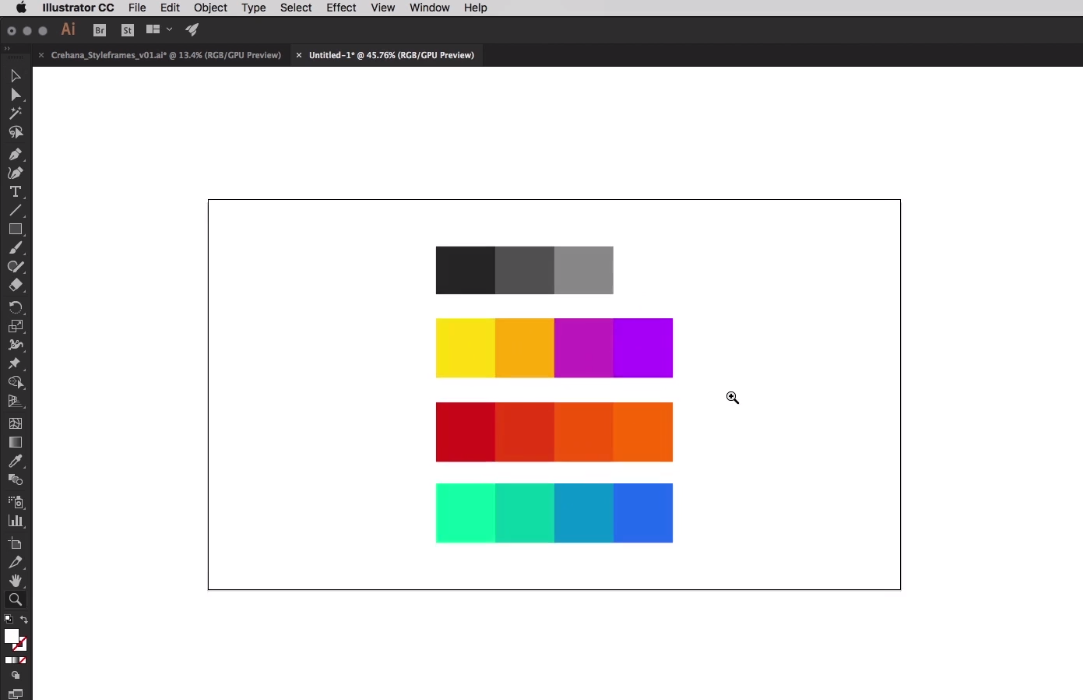1083x700 pixels.
Task: Select the Zoom tool
Action: click(x=15, y=600)
